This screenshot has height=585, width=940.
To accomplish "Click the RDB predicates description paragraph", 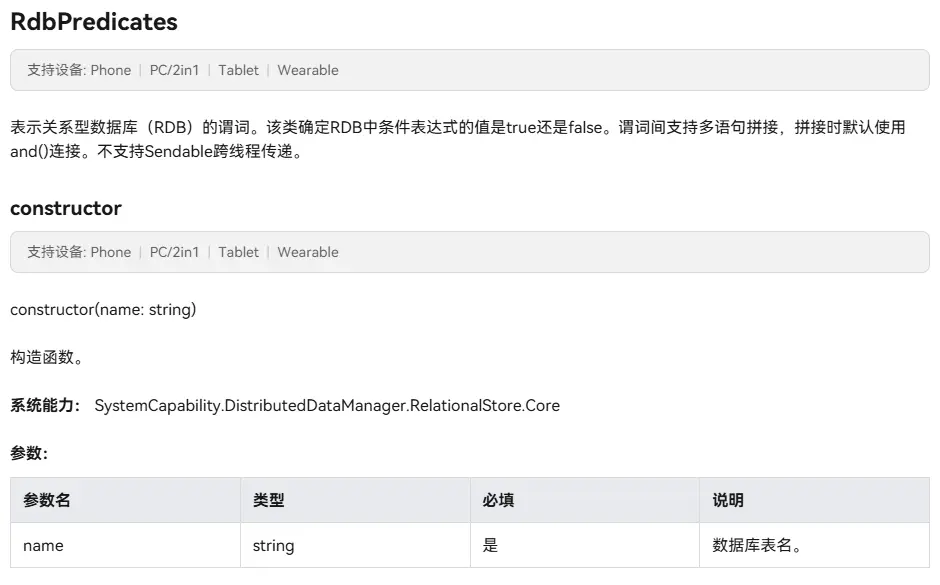I will (x=458, y=139).
